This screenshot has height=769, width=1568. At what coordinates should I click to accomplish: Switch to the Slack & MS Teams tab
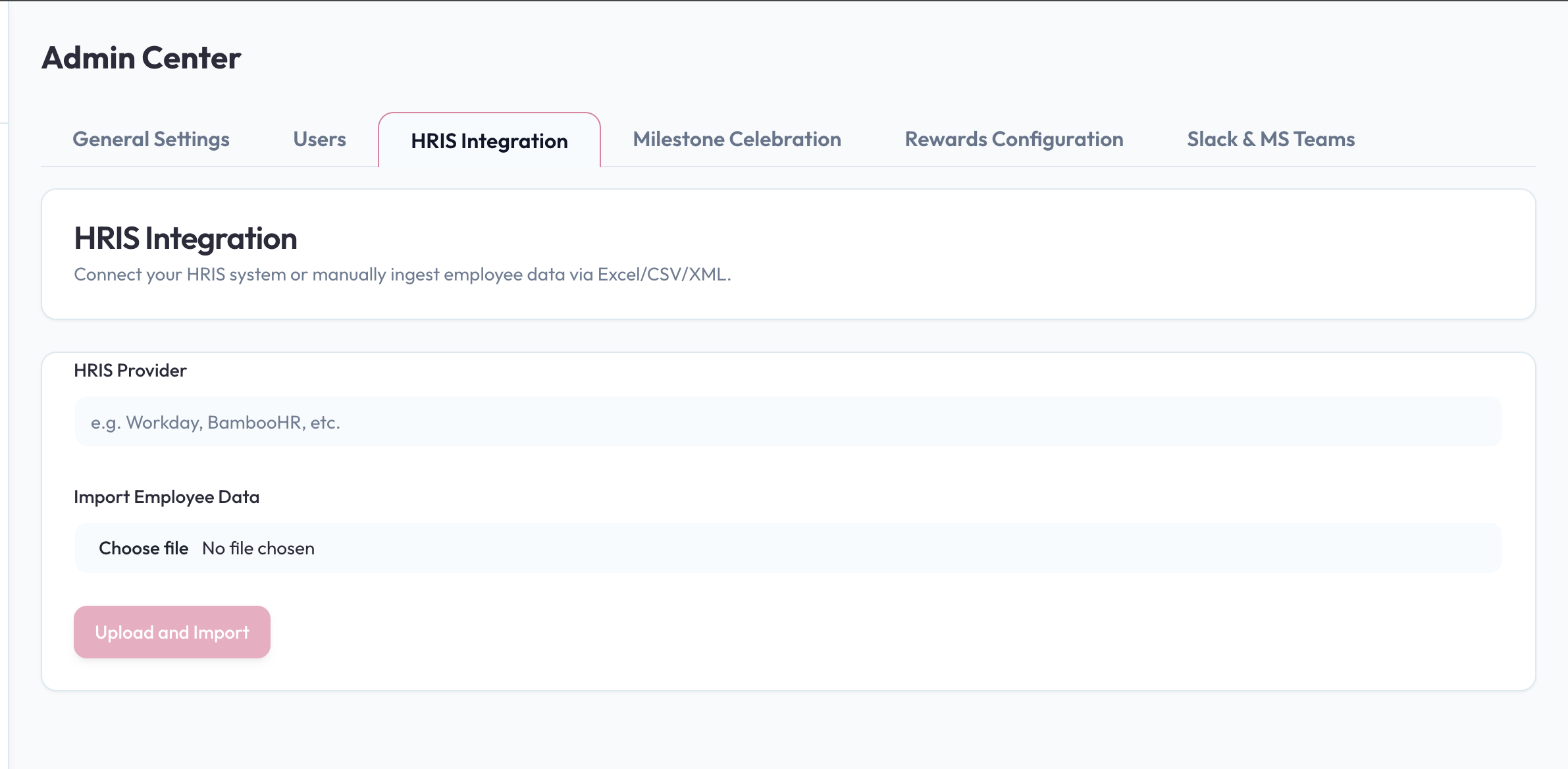click(1270, 140)
